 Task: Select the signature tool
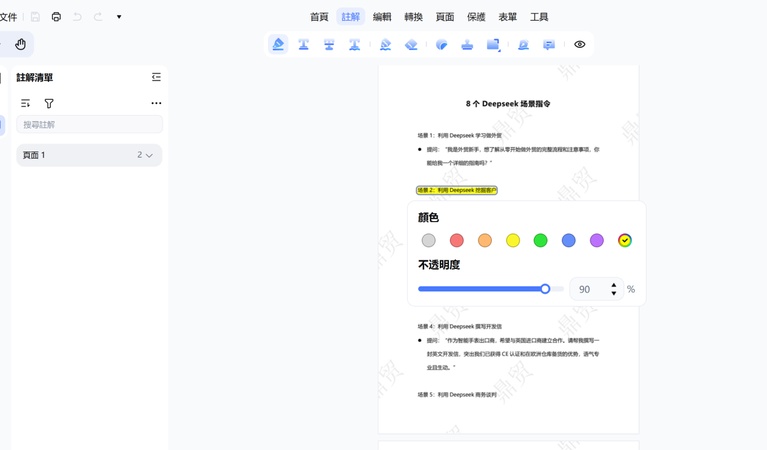(x=523, y=45)
